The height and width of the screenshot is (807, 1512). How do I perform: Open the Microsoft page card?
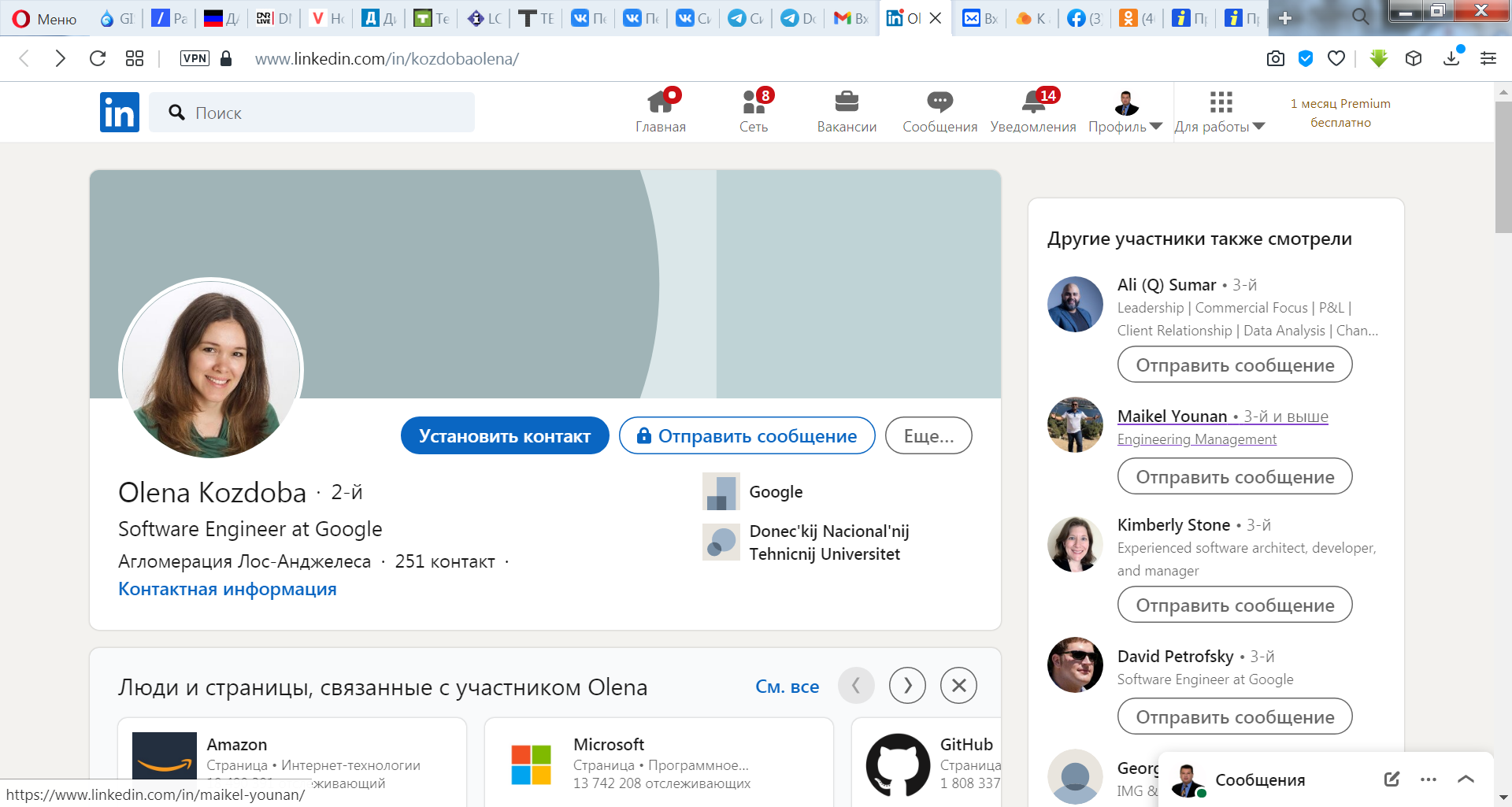658,761
